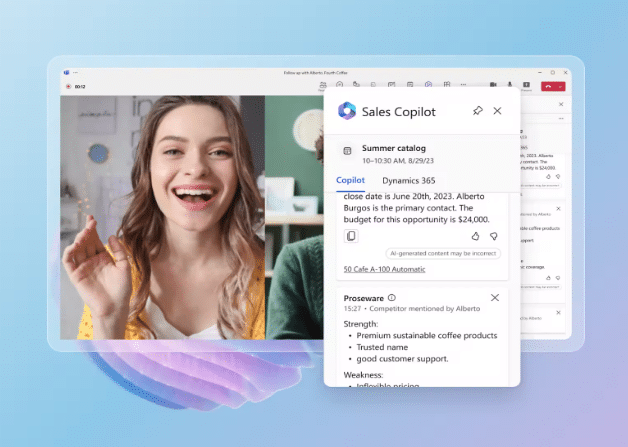The height and width of the screenshot is (447, 628).
Task: Open the Apps grid toolbar icon
Action: point(447,85)
